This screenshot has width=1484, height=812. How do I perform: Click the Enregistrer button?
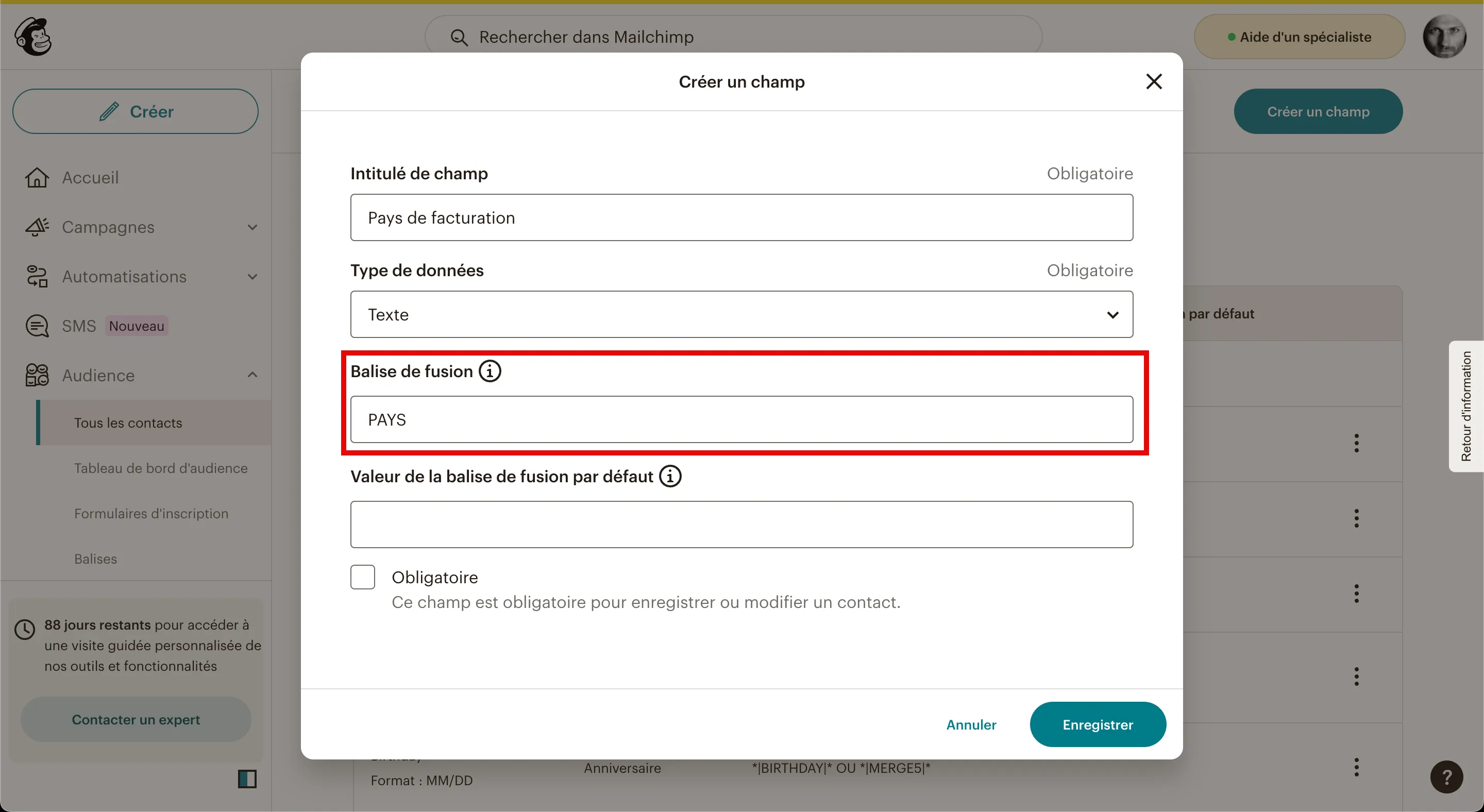(x=1098, y=724)
